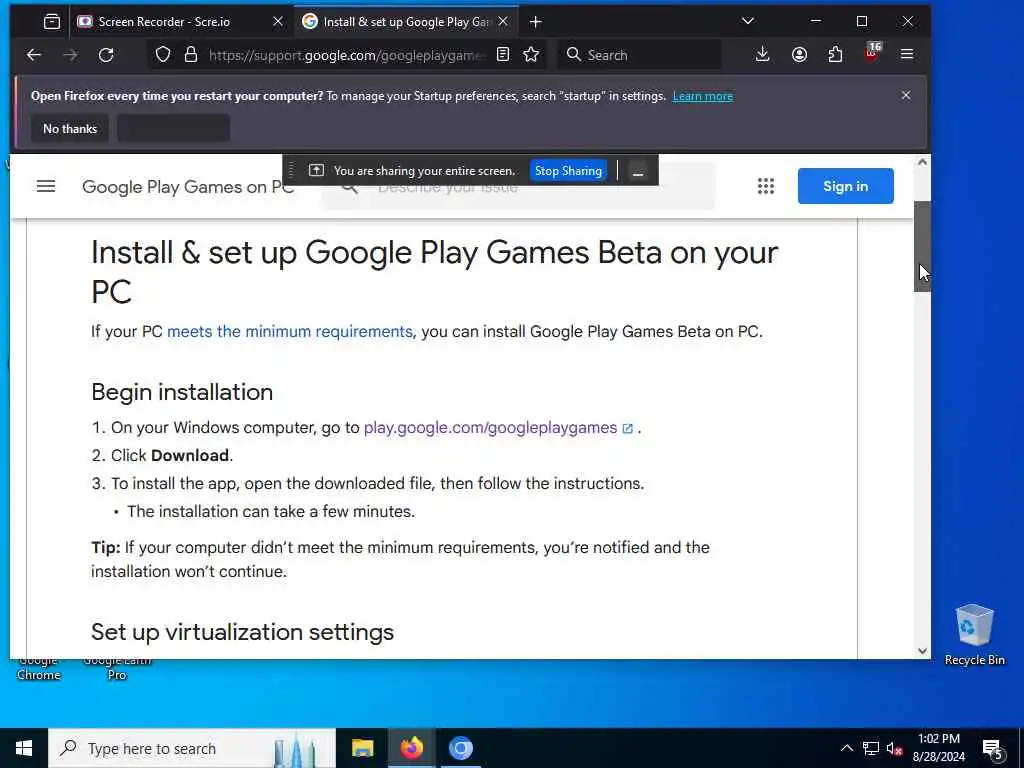Click Type here to search taskbar box
Viewport: 1024px width, 768px height.
(193, 748)
